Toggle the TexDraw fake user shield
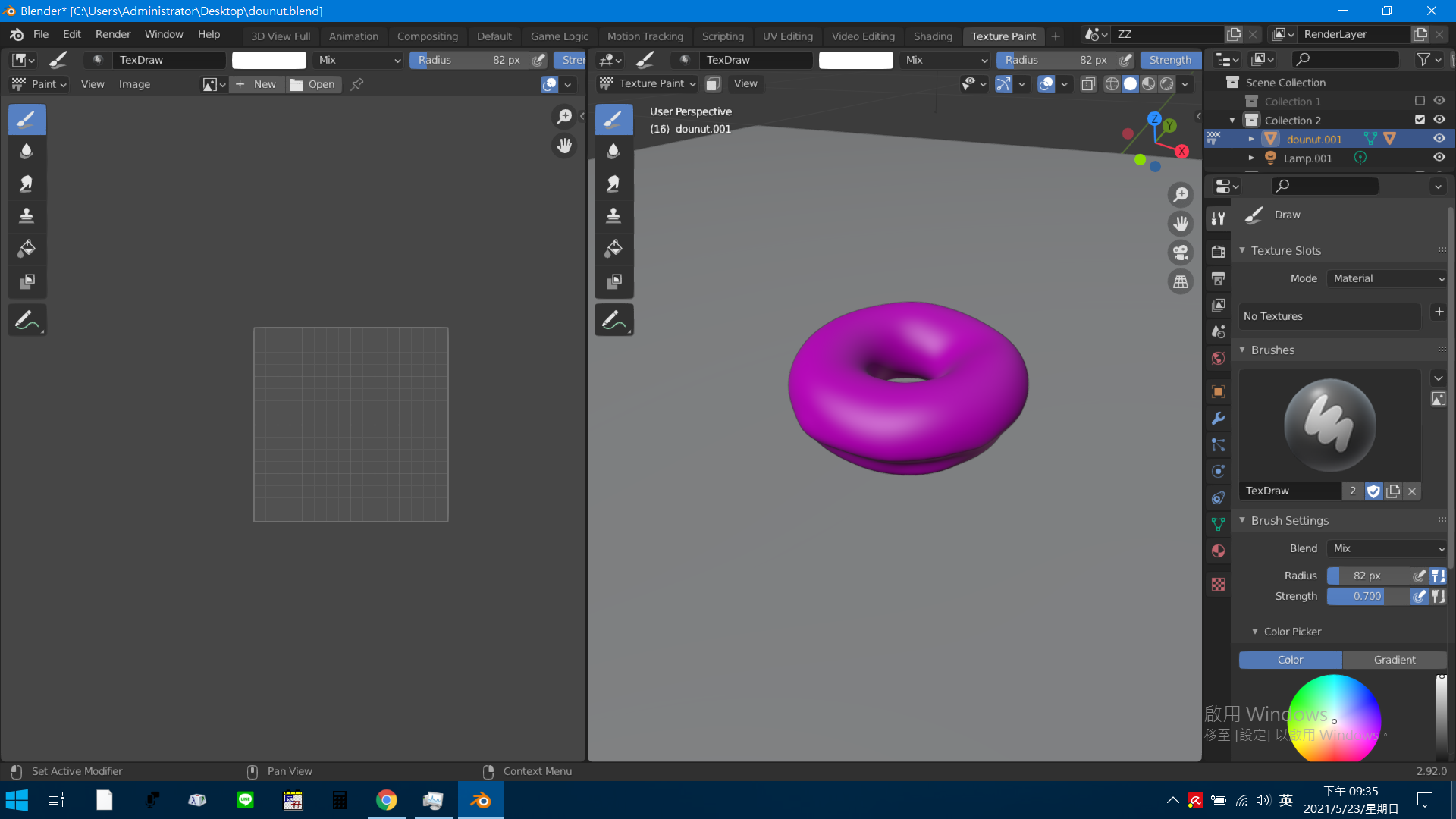The height and width of the screenshot is (819, 1456). (x=1373, y=491)
